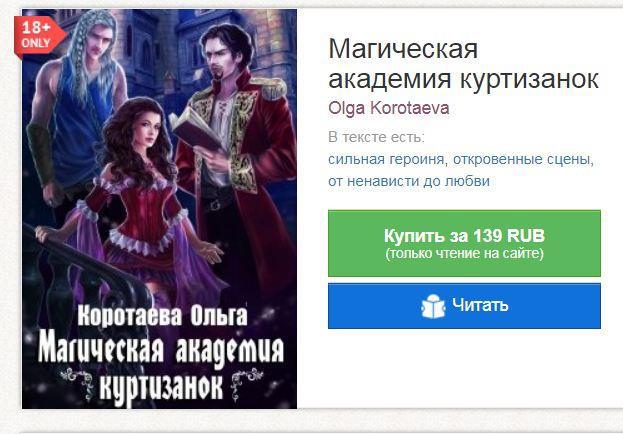This screenshot has width=623, height=434.
Task: Select the tag от ненависти до любви
Action: pos(409,181)
